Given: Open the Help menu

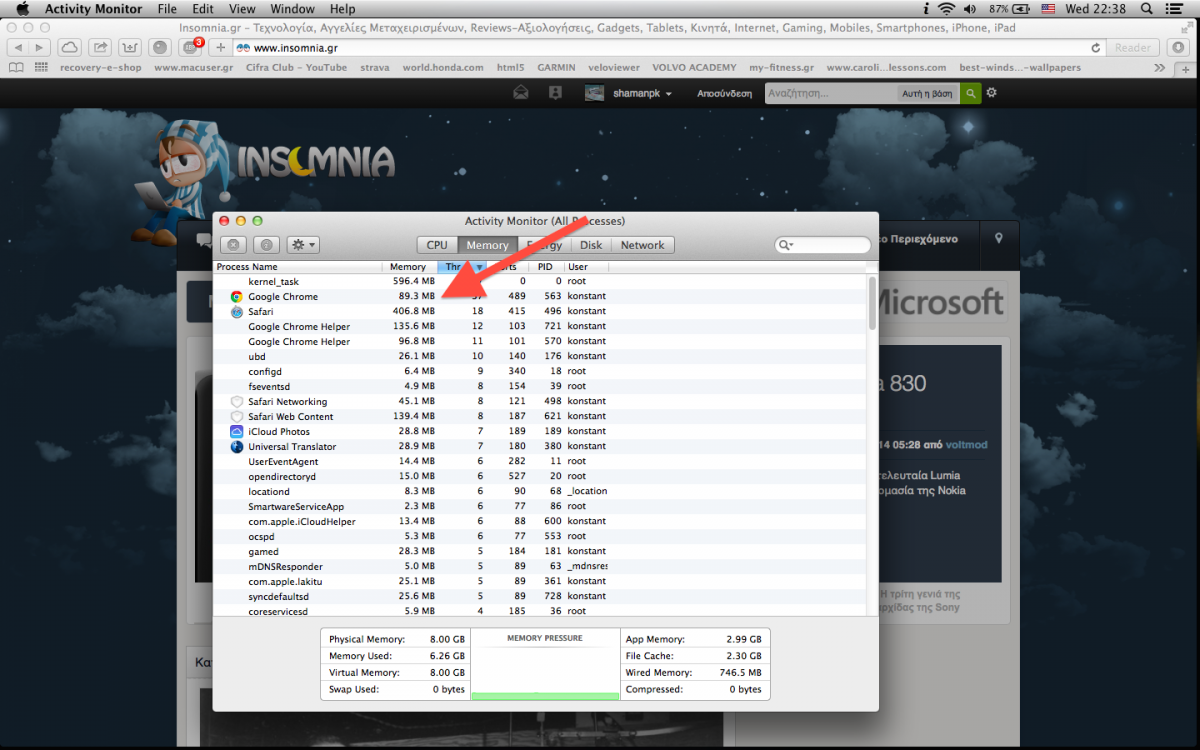Looking at the screenshot, I should click(x=342, y=9).
